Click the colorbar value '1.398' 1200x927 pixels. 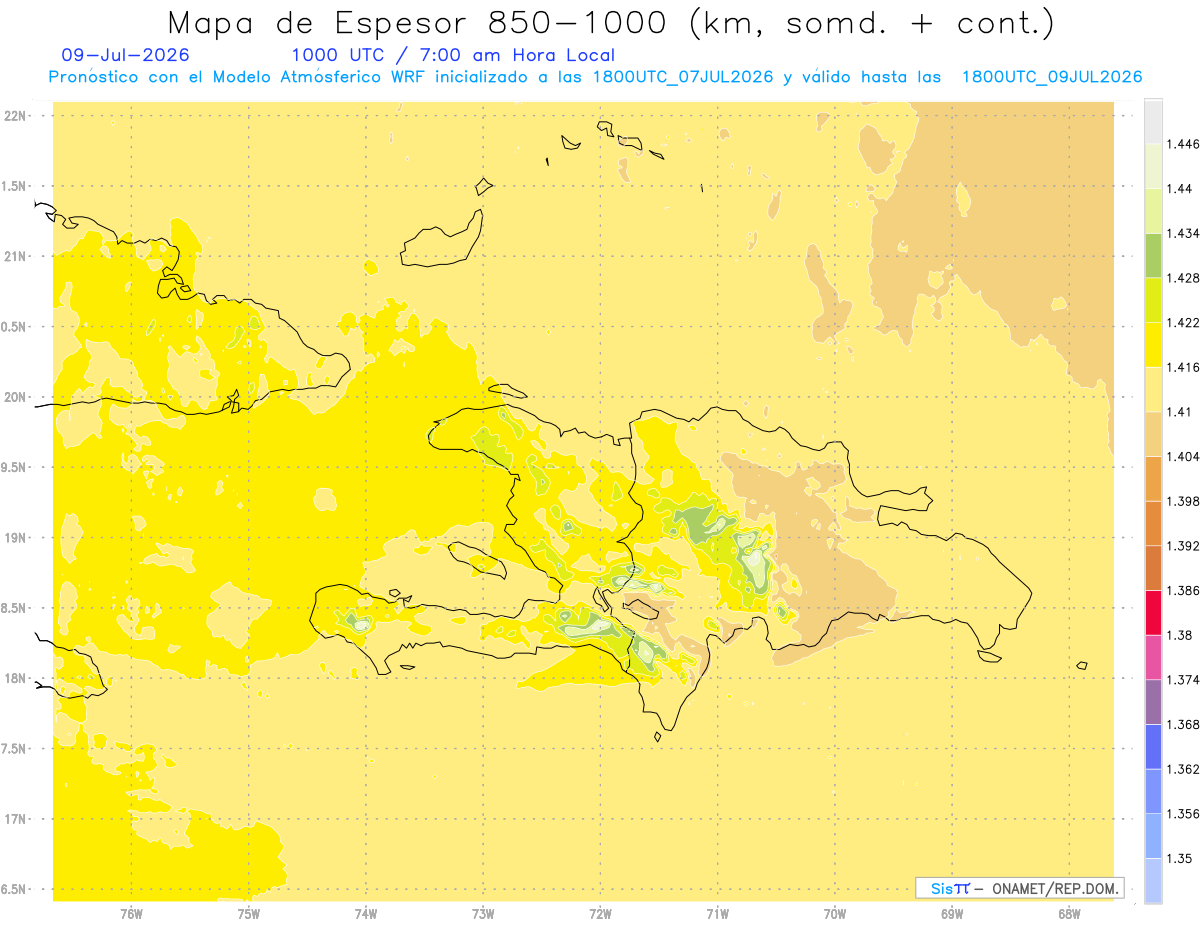pyautogui.click(x=1183, y=501)
